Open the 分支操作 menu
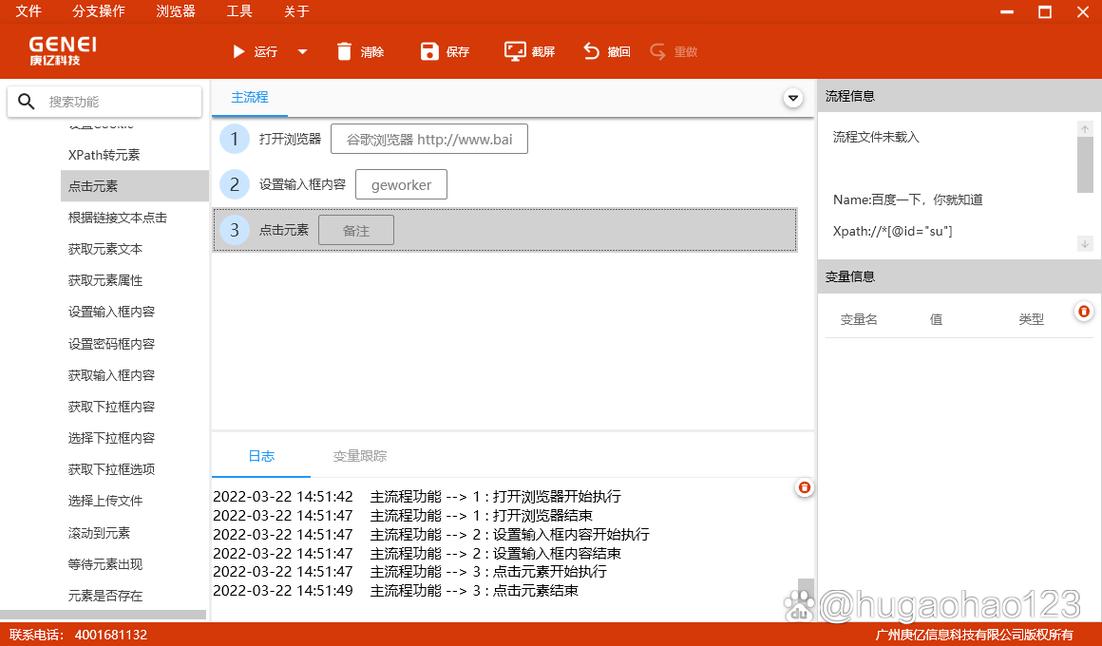 coord(99,12)
